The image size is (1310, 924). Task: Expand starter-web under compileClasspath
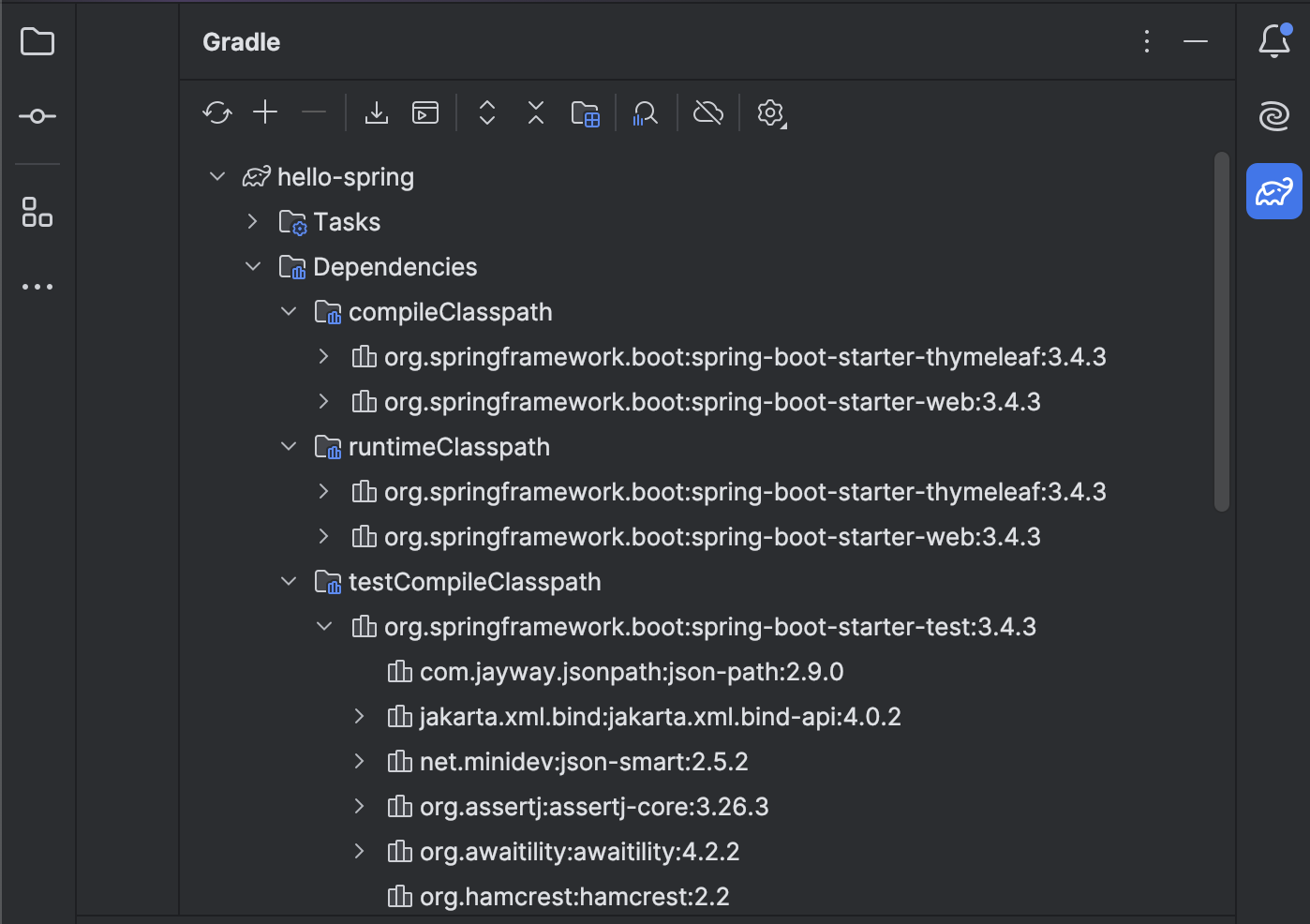(x=324, y=401)
